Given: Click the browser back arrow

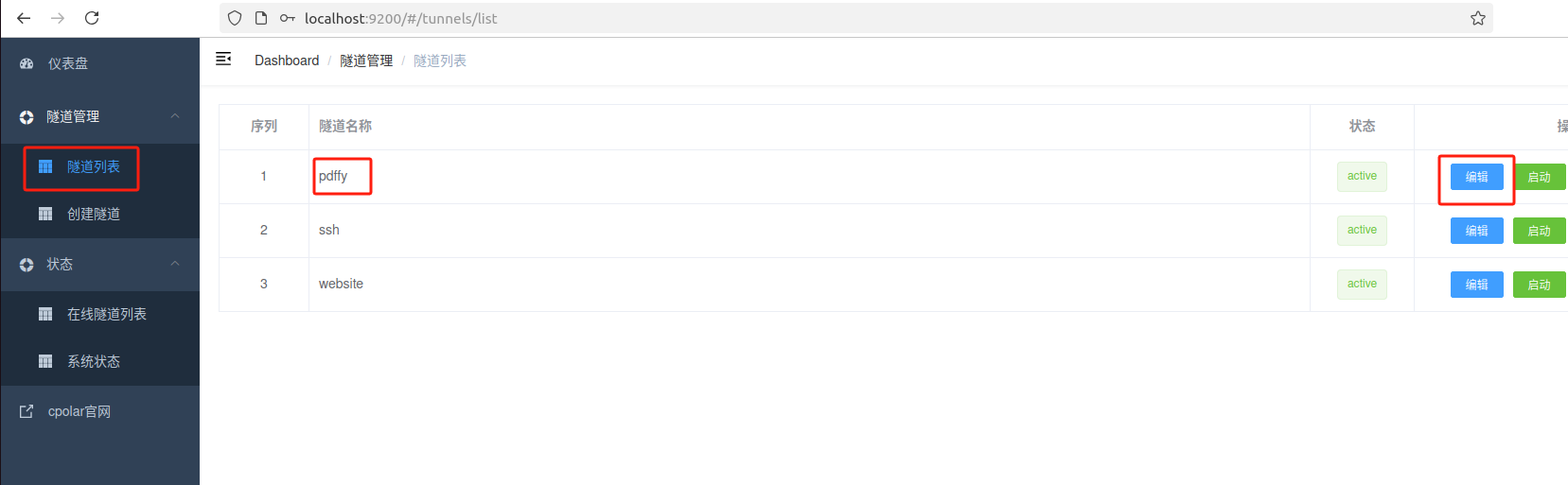Looking at the screenshot, I should point(24,18).
